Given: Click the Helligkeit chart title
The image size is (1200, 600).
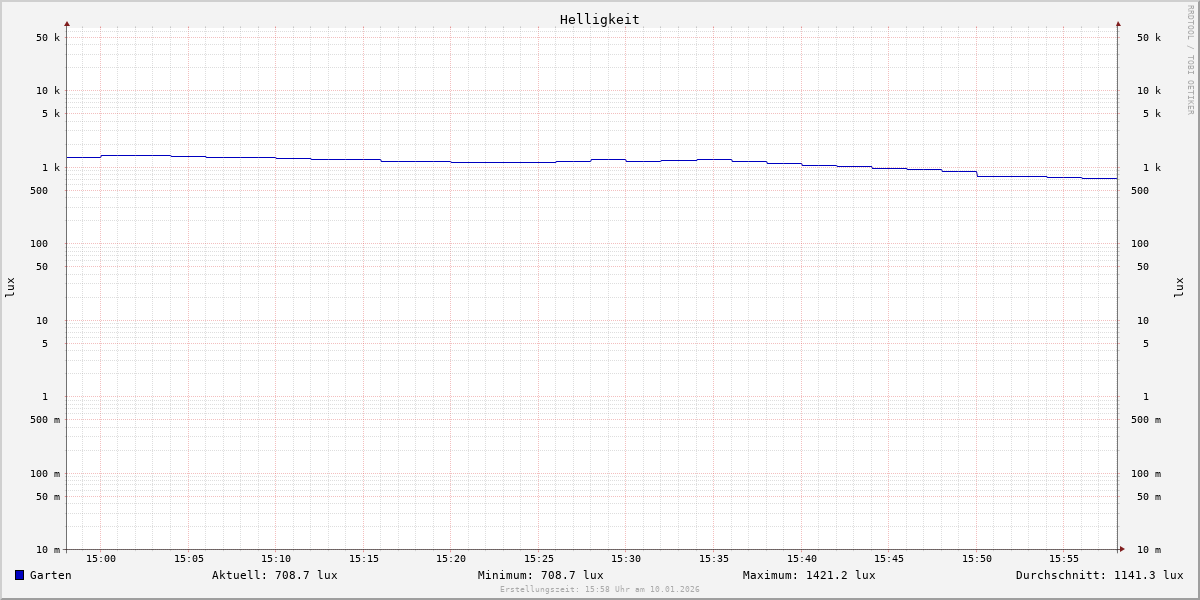Looking at the screenshot, I should click(599, 19).
